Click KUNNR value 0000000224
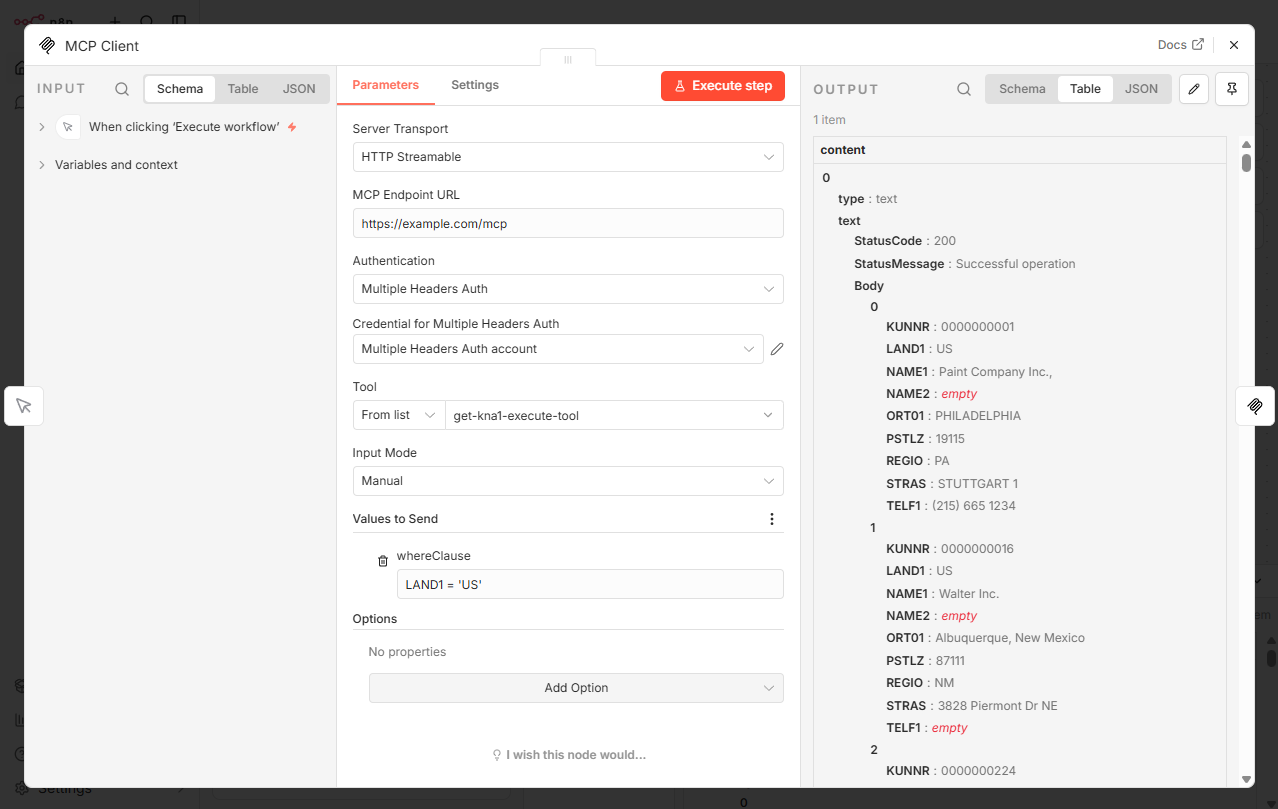 [x=977, y=771]
